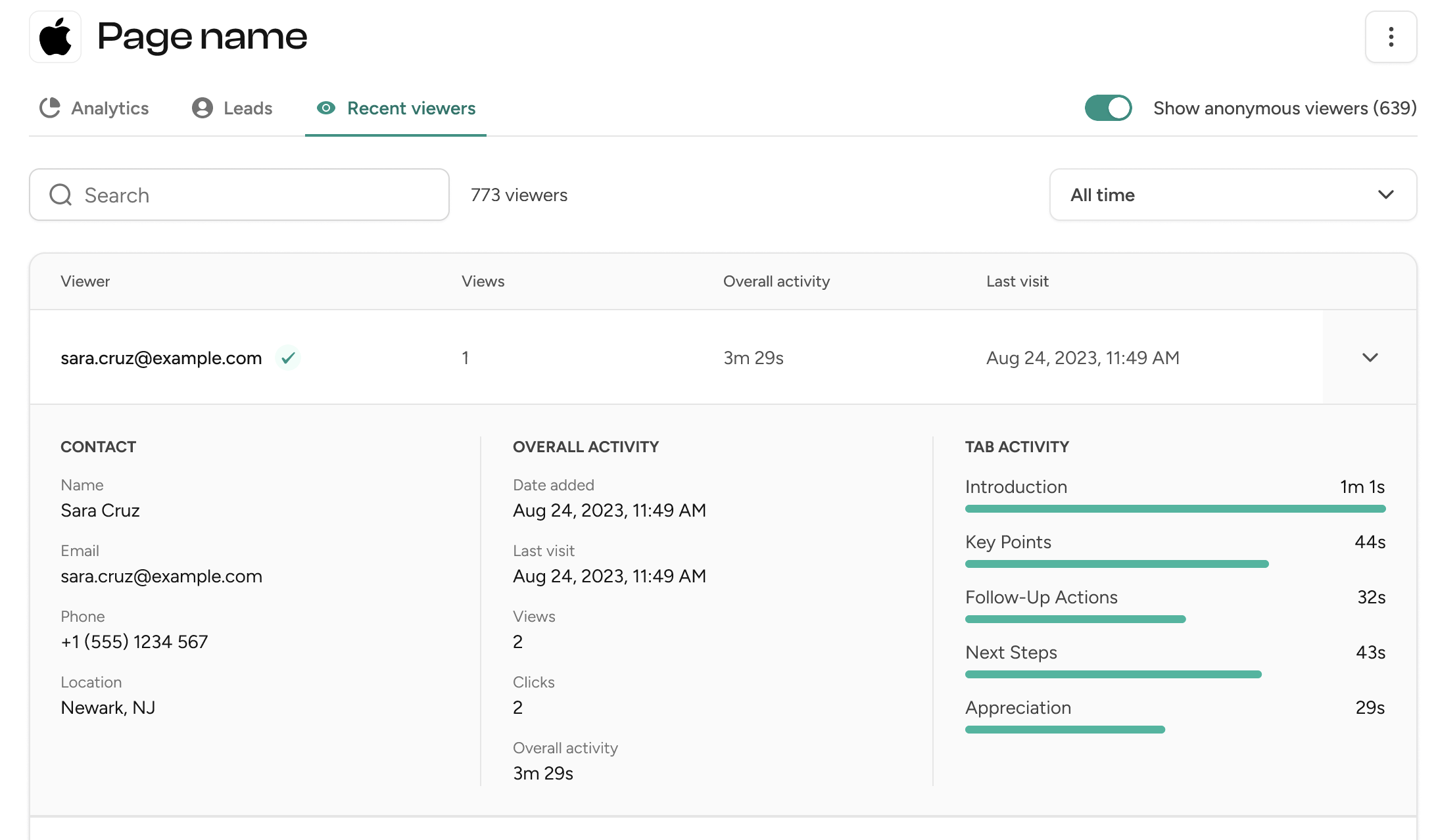Switch to the Analytics tab
Viewport: 1436px width, 840px height.
tap(110, 108)
